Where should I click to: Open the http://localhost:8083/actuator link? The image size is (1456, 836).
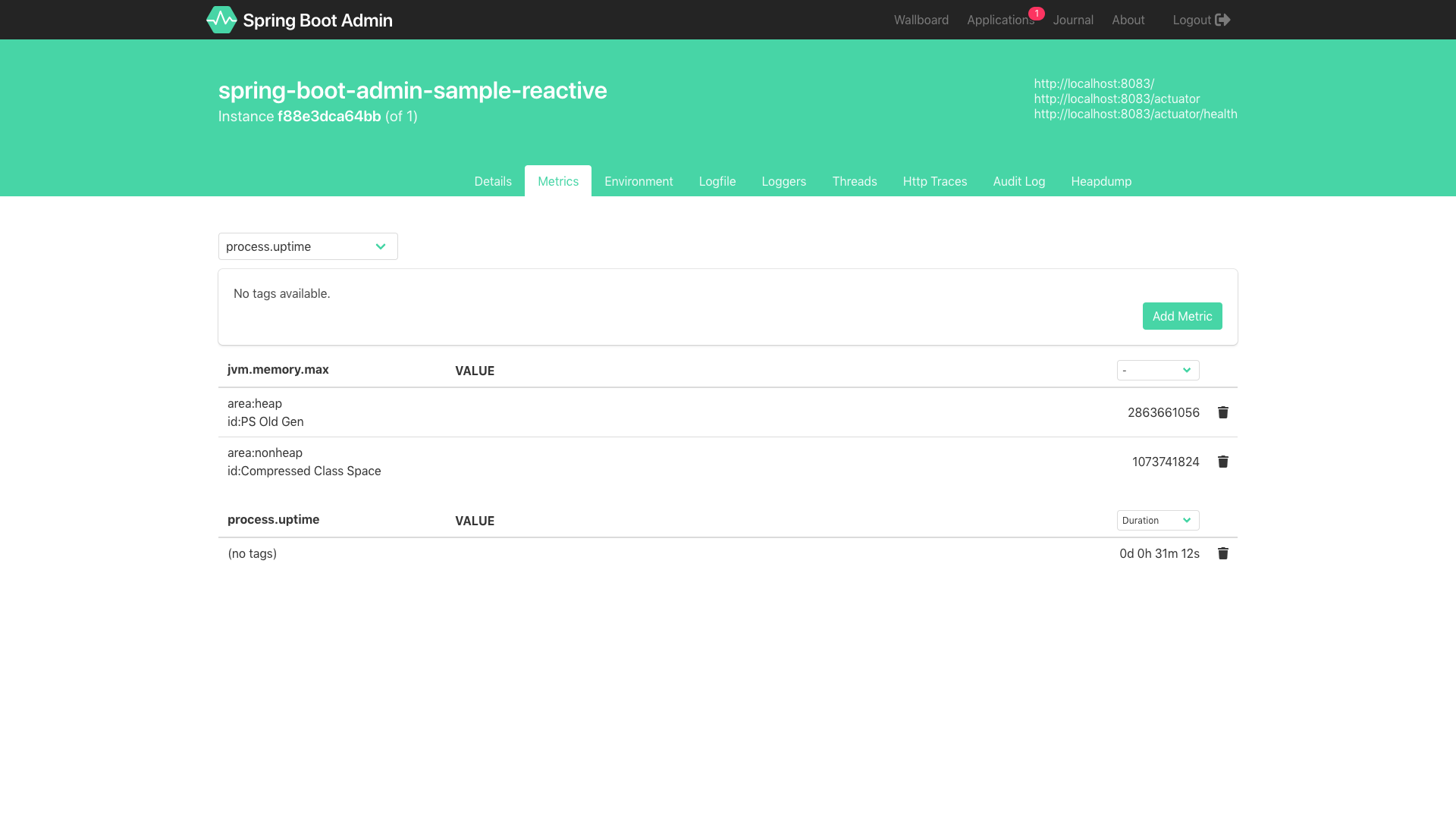1117,99
